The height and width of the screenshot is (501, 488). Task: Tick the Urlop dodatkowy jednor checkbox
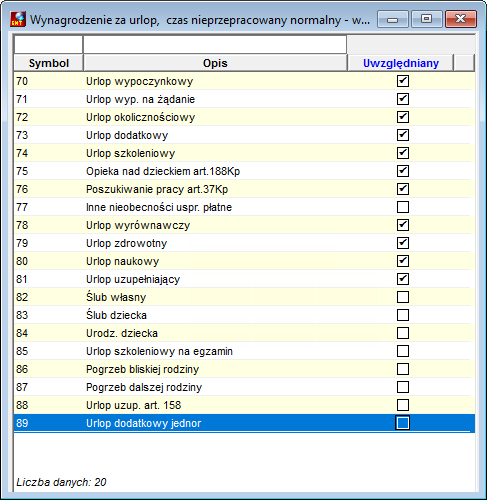click(403, 423)
